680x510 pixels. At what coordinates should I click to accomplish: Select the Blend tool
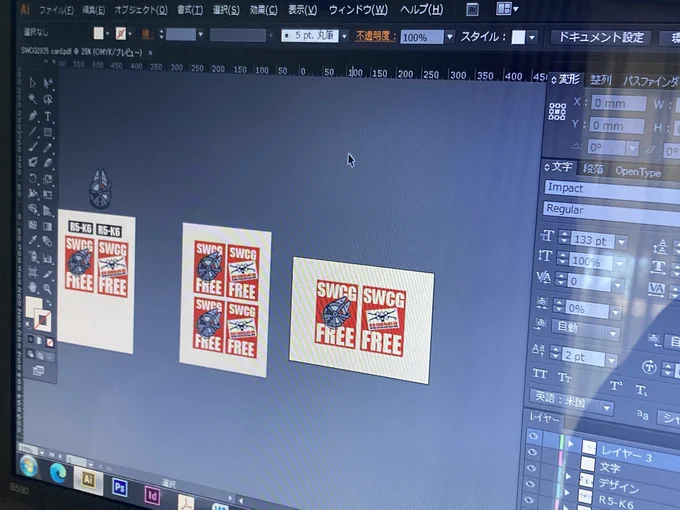[48, 242]
